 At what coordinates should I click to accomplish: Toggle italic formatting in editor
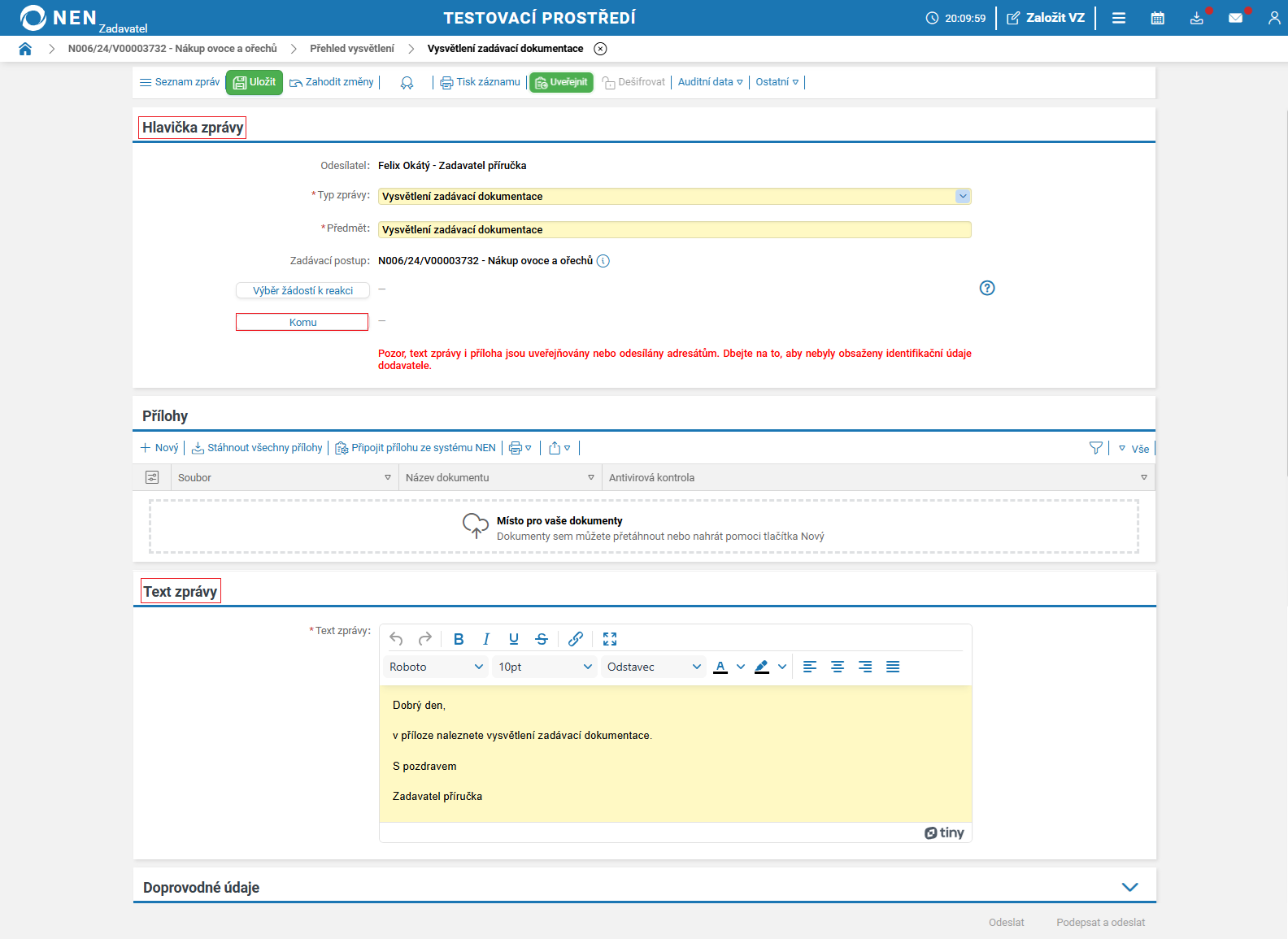486,639
